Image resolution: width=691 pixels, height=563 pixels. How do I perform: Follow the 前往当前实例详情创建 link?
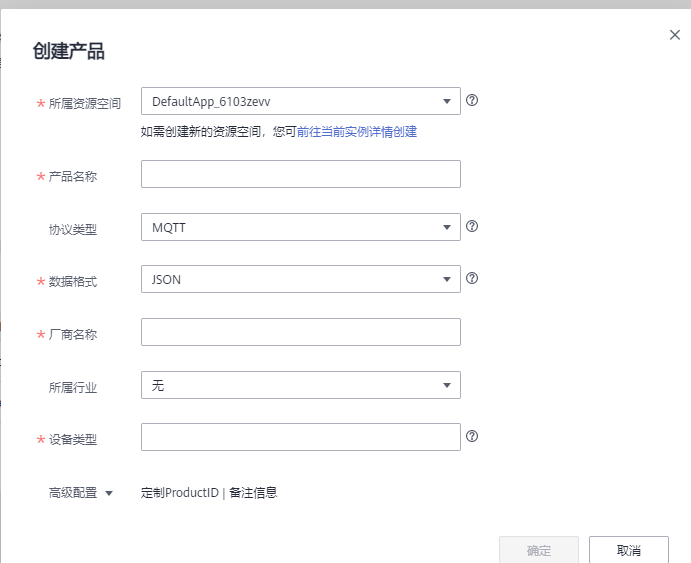357,131
